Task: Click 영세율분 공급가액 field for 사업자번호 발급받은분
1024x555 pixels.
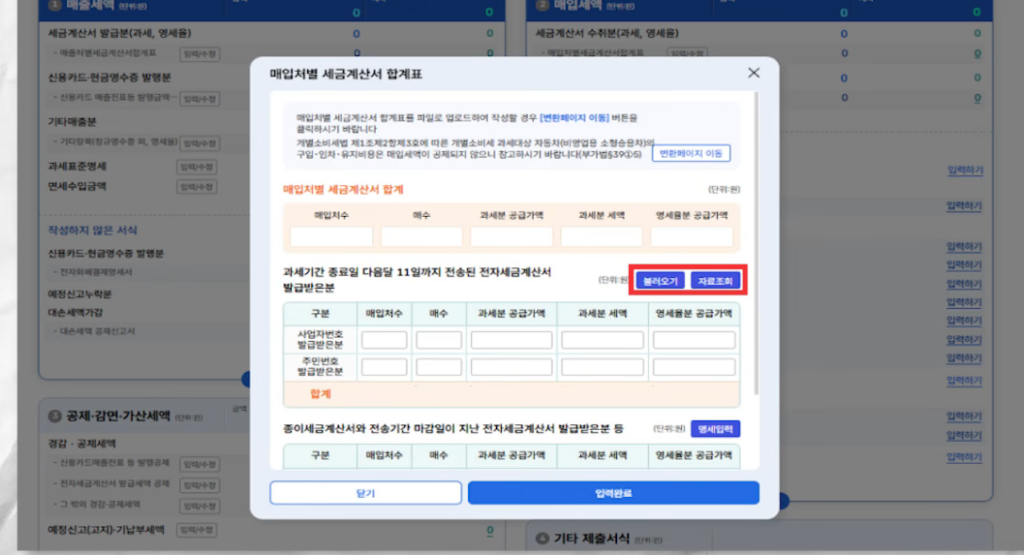Action: (694, 340)
